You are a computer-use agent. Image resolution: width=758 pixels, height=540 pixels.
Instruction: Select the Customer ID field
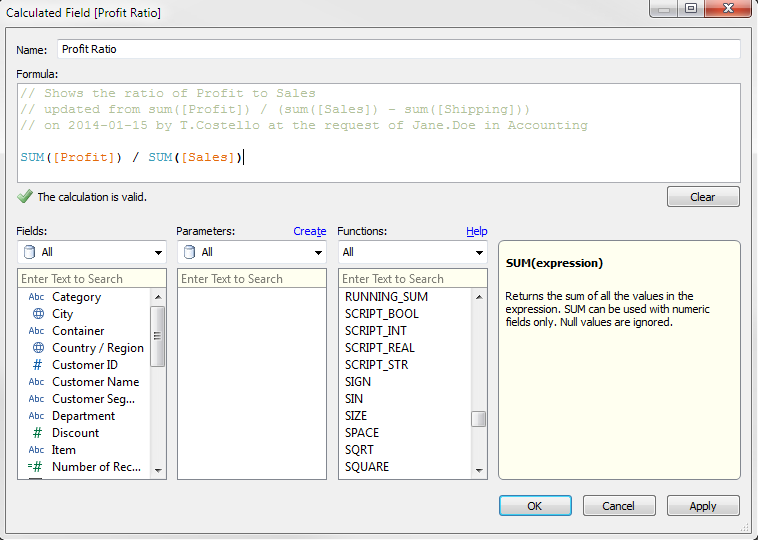(x=85, y=365)
